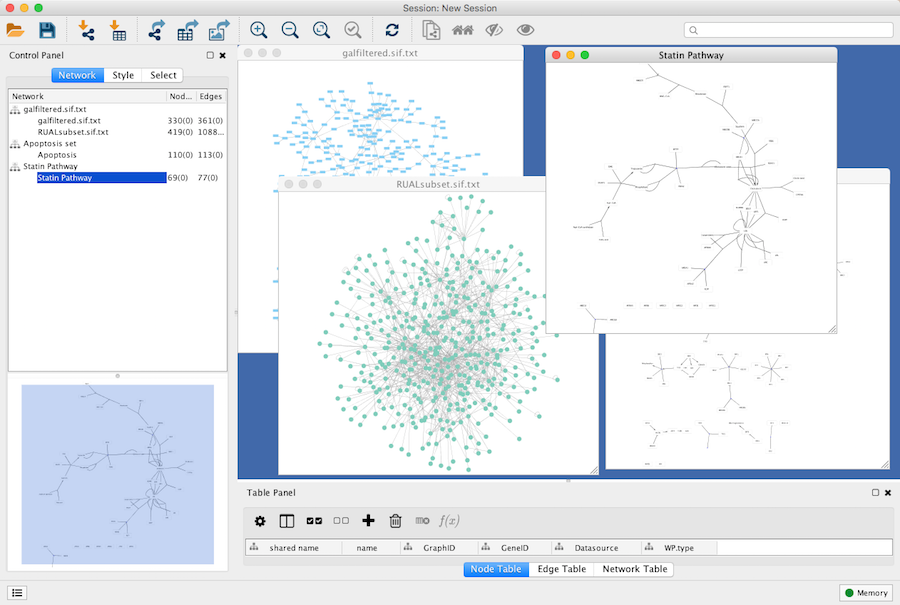The image size is (900, 605).
Task: Zoom out with the magnifier minus icon
Action: click(290, 31)
